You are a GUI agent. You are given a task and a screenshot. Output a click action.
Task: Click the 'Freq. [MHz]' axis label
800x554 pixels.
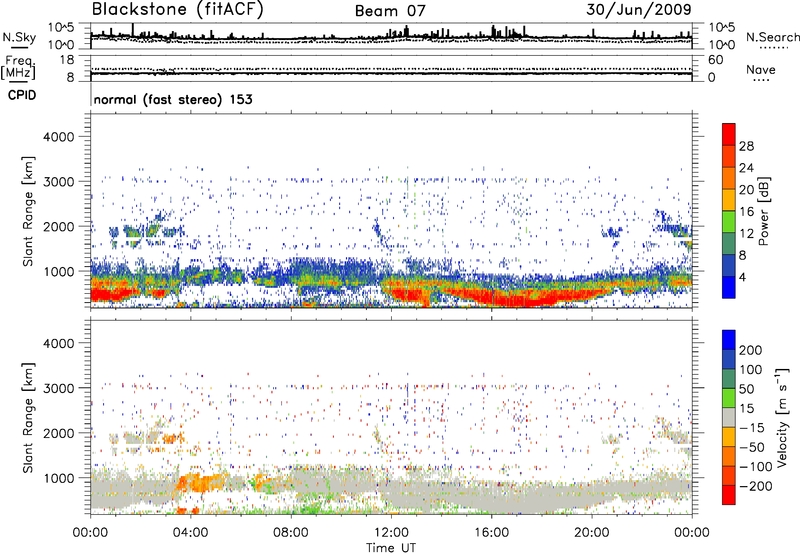pos(18,68)
